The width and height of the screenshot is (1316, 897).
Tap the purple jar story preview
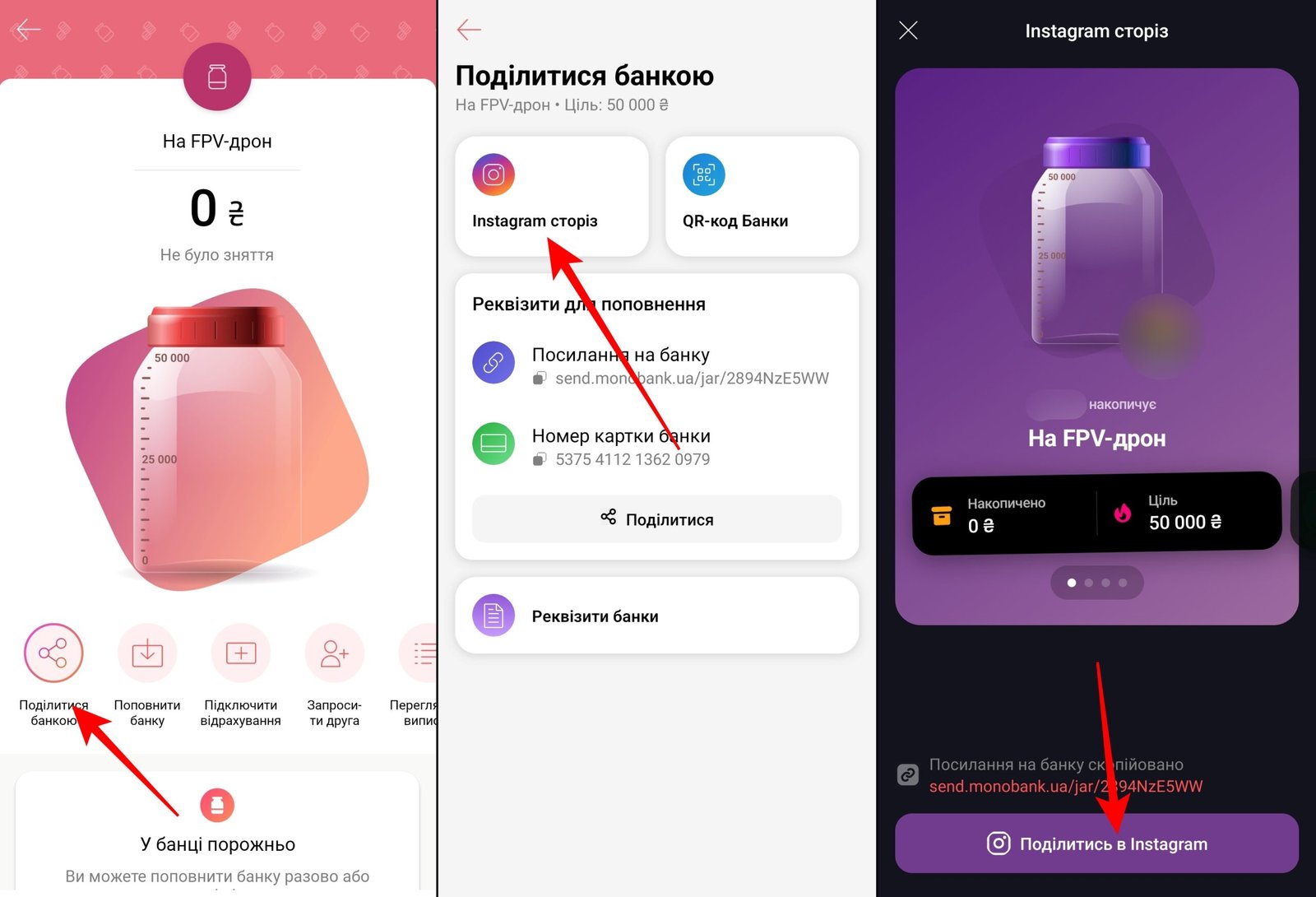(x=1096, y=346)
